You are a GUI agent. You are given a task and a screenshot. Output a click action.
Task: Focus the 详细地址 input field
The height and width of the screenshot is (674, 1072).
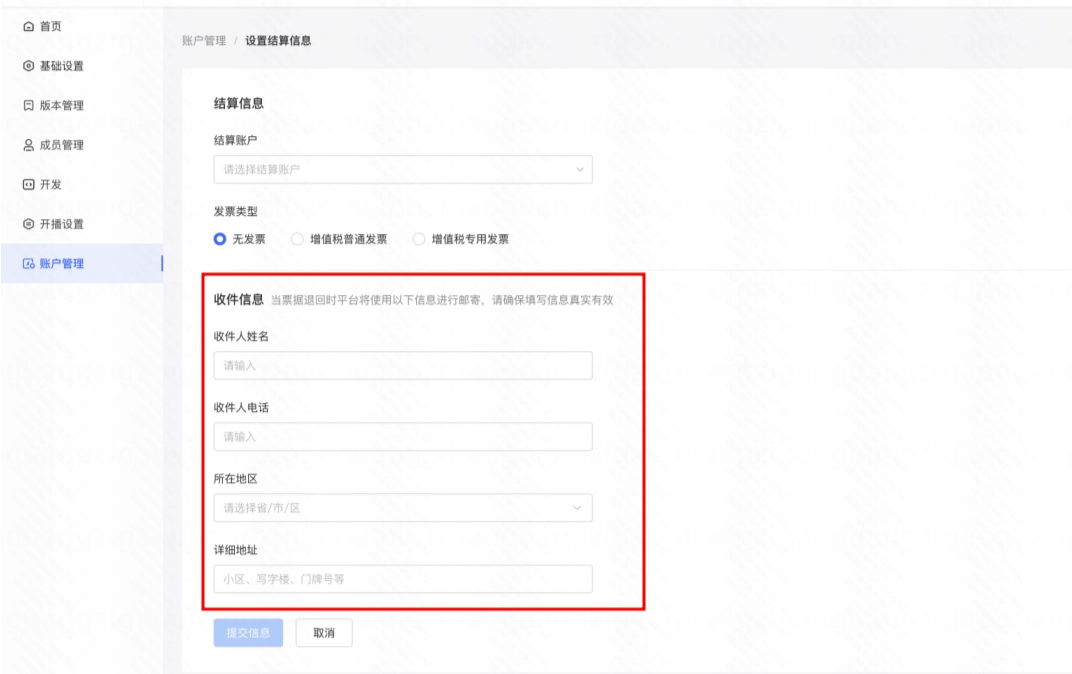click(403, 579)
